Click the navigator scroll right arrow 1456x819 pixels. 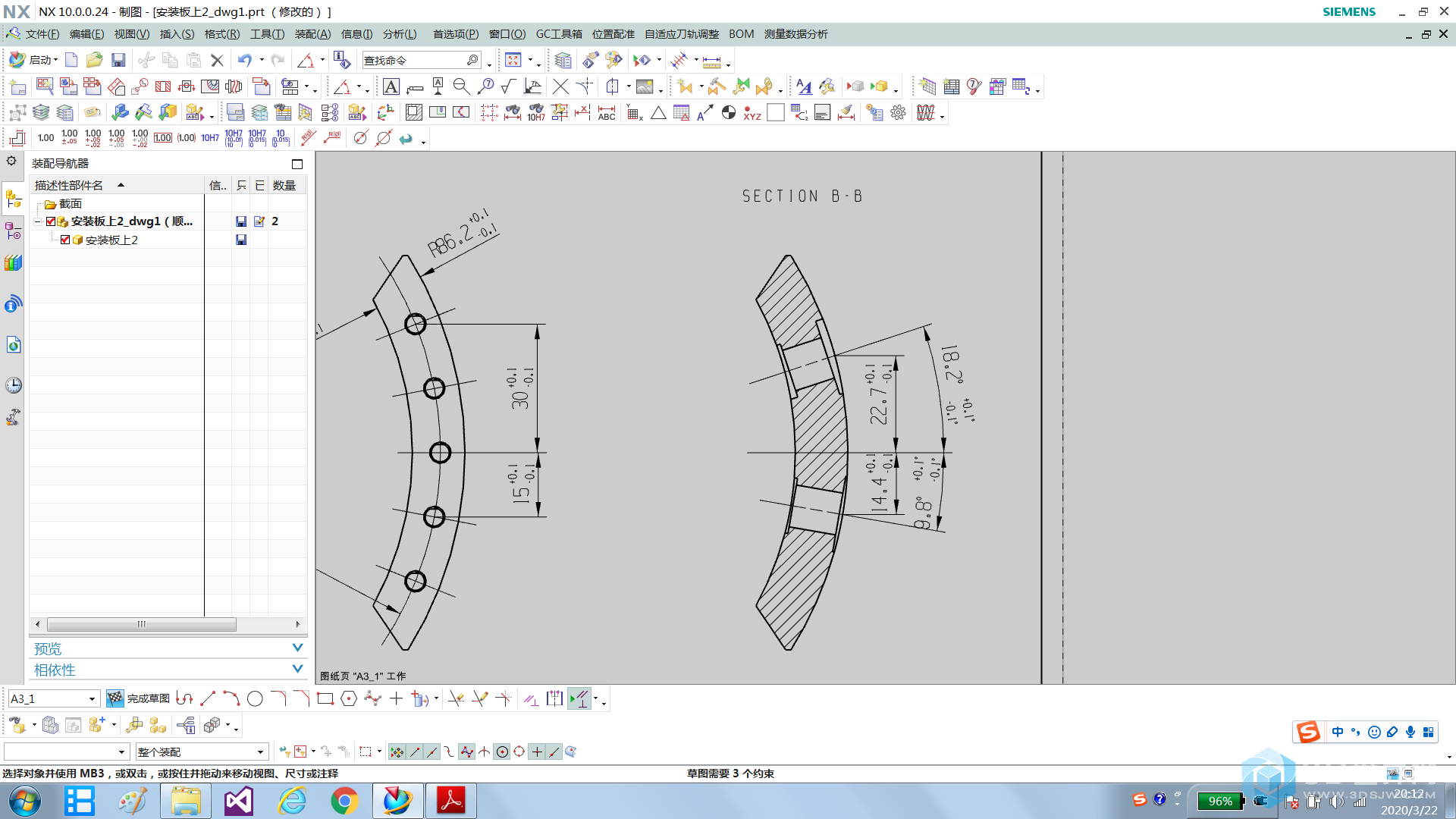298,624
